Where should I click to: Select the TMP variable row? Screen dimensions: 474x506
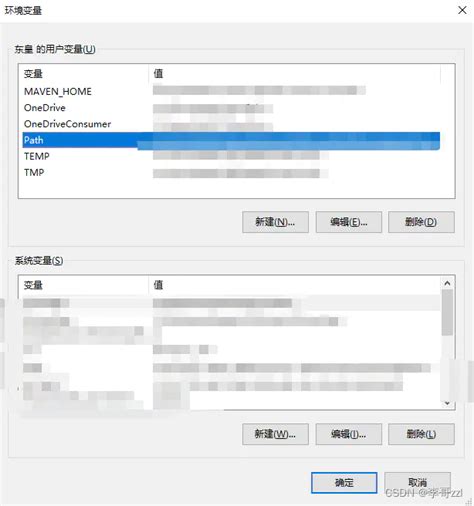(232, 173)
